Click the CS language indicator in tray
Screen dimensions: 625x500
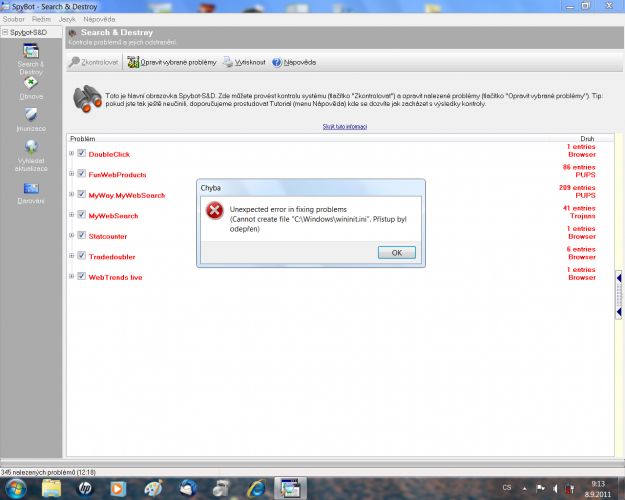(x=507, y=488)
